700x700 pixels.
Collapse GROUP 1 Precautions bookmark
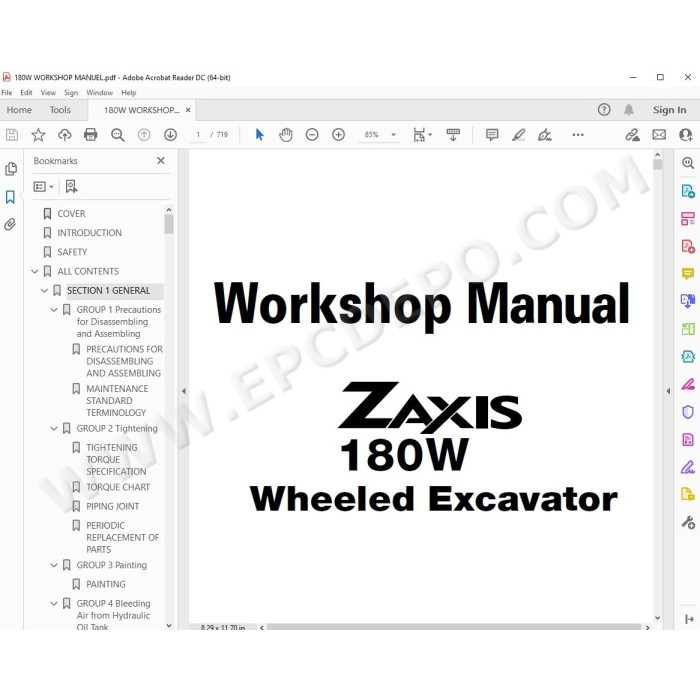pyautogui.click(x=54, y=310)
